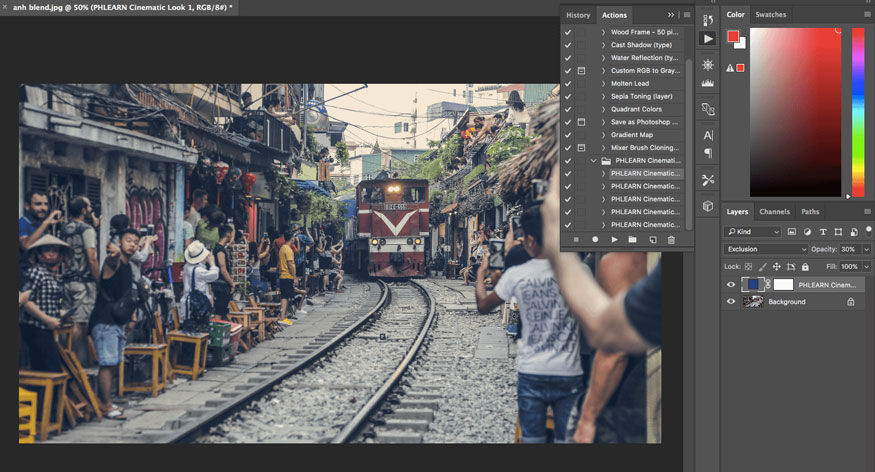
Task: Click the trash icon in Actions panel
Action: click(671, 240)
